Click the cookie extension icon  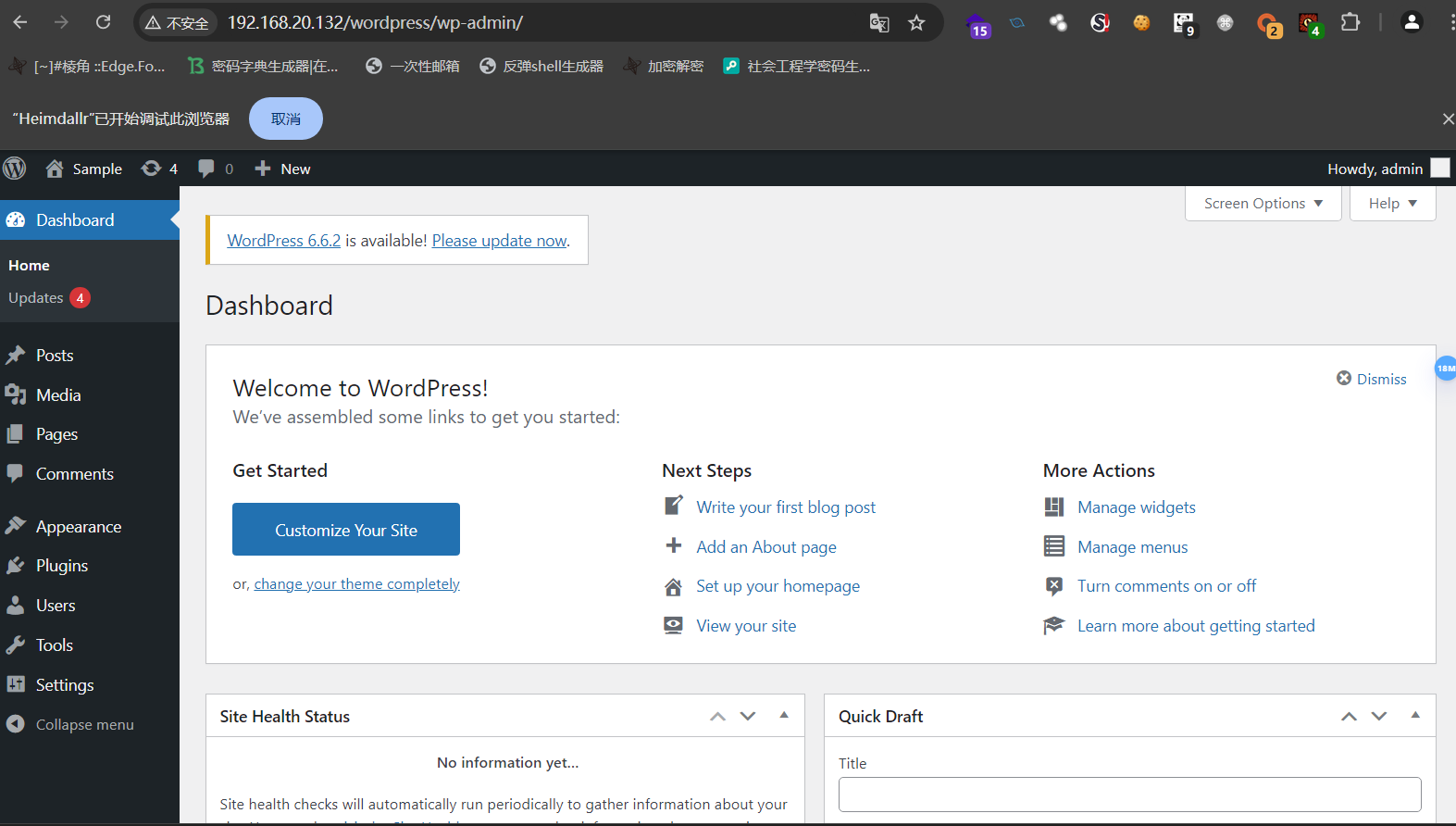(1141, 23)
